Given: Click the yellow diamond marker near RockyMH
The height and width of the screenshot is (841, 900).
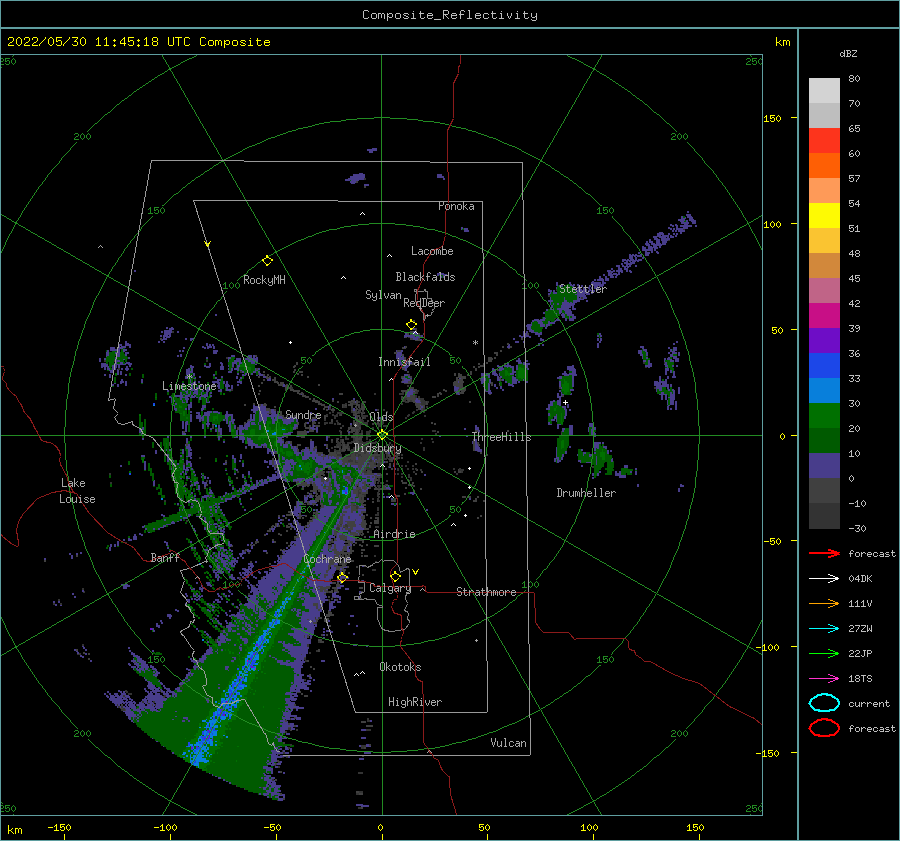Looking at the screenshot, I should pos(267,261).
